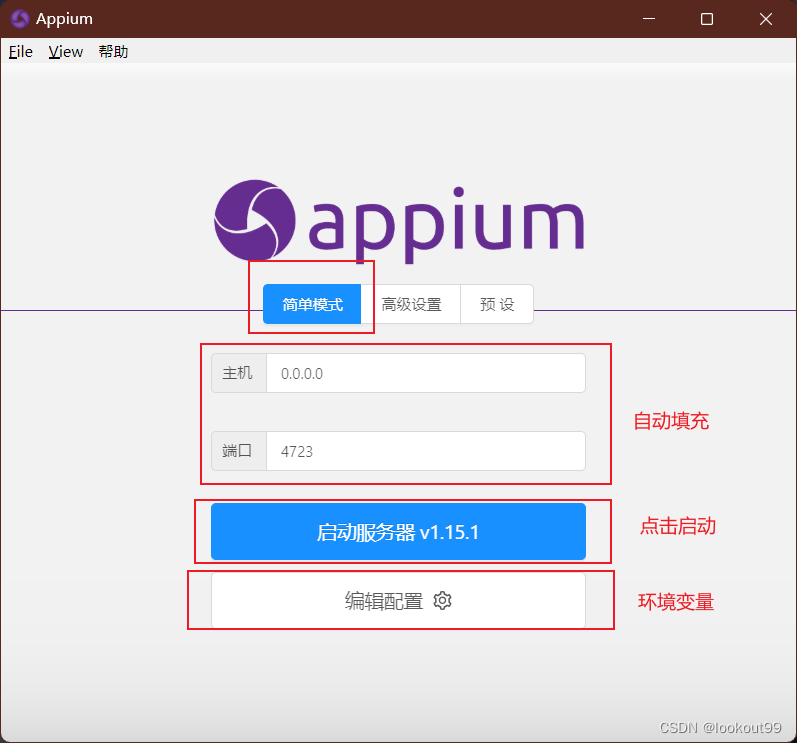Click the 主机 label

click(x=239, y=374)
